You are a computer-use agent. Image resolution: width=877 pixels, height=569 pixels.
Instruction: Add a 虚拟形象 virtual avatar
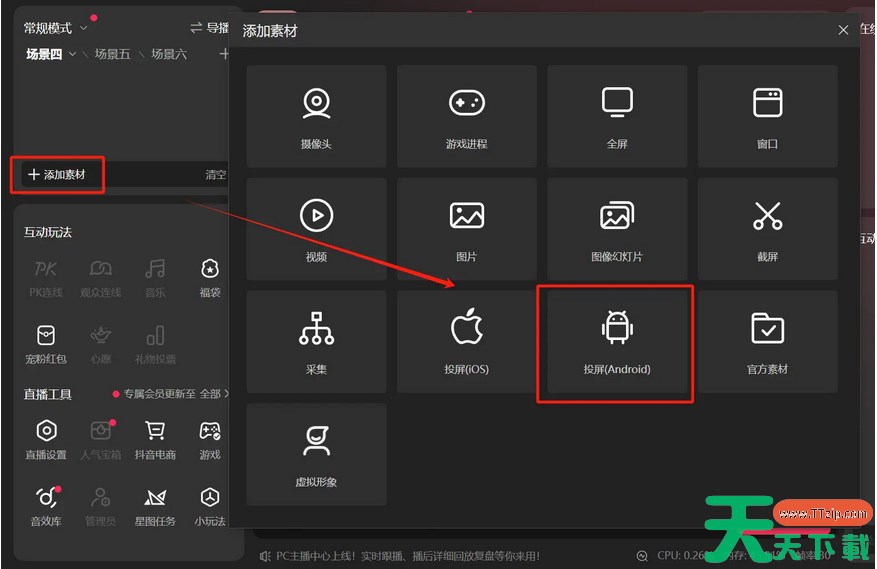316,454
